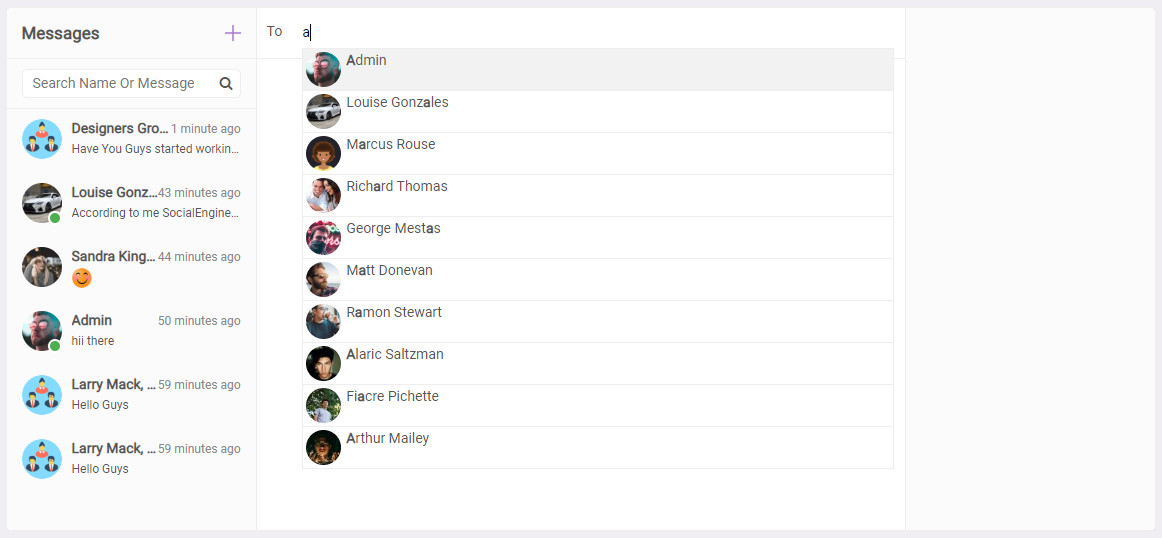Image resolution: width=1162 pixels, height=538 pixels.
Task: Pick Matt Donevan as recipient
Action: pyautogui.click(x=598, y=279)
